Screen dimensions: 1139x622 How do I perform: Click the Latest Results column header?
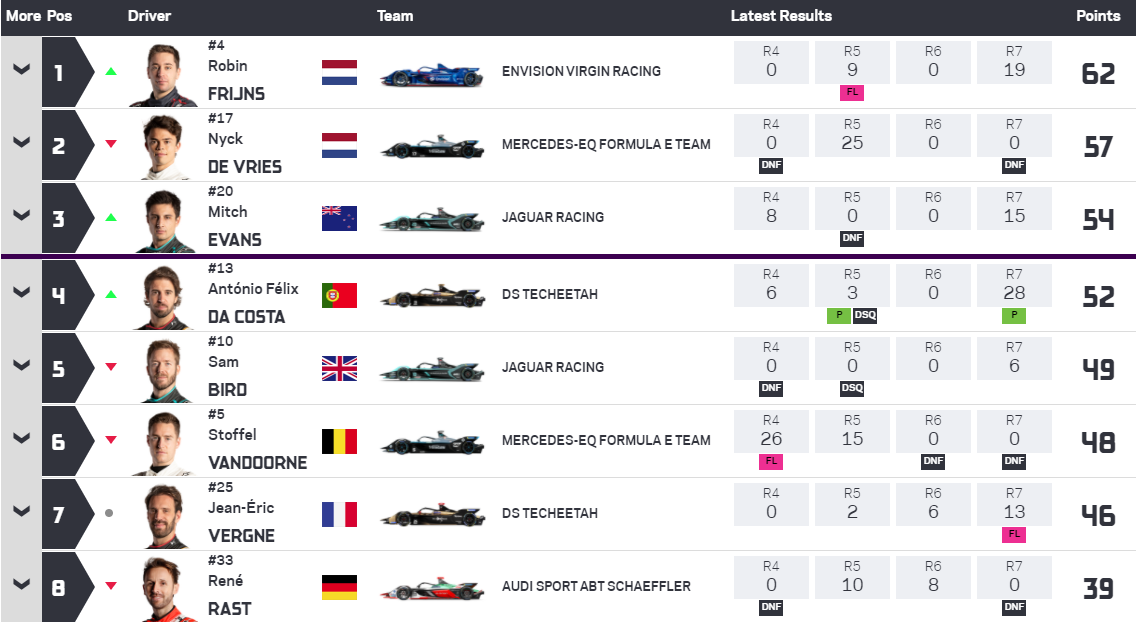(x=781, y=16)
